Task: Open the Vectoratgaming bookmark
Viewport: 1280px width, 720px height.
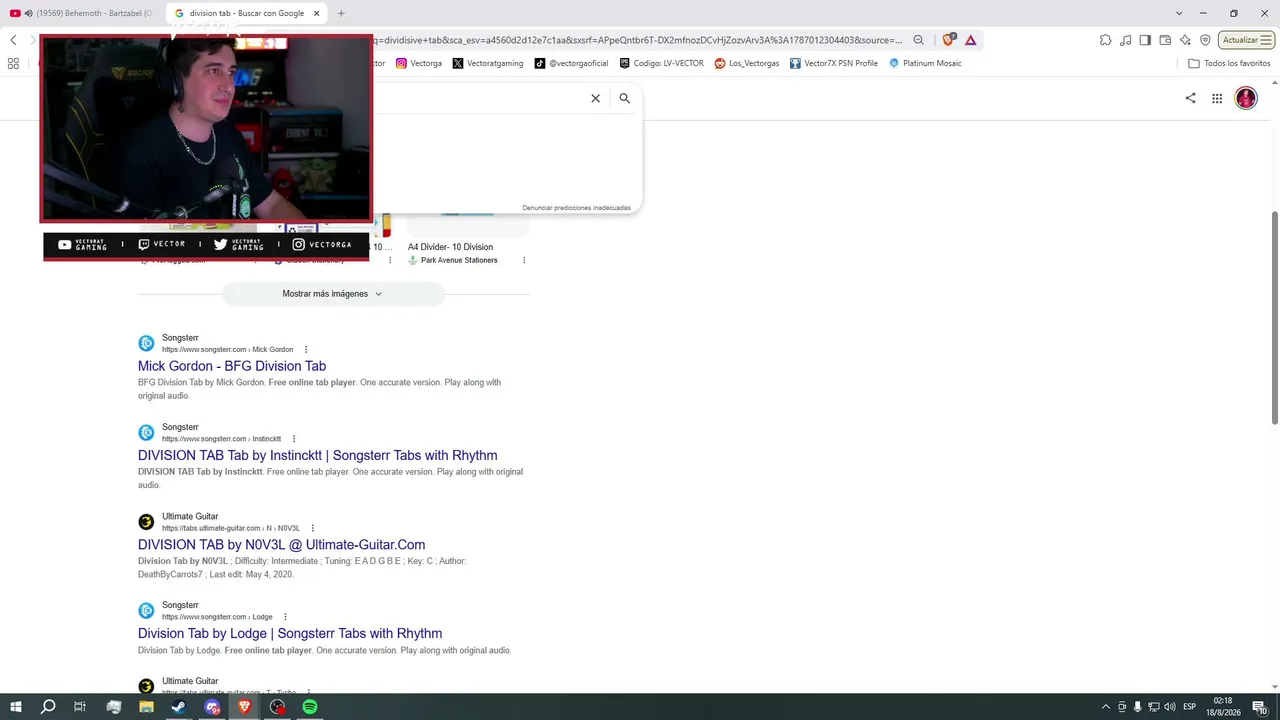Action: [488, 63]
